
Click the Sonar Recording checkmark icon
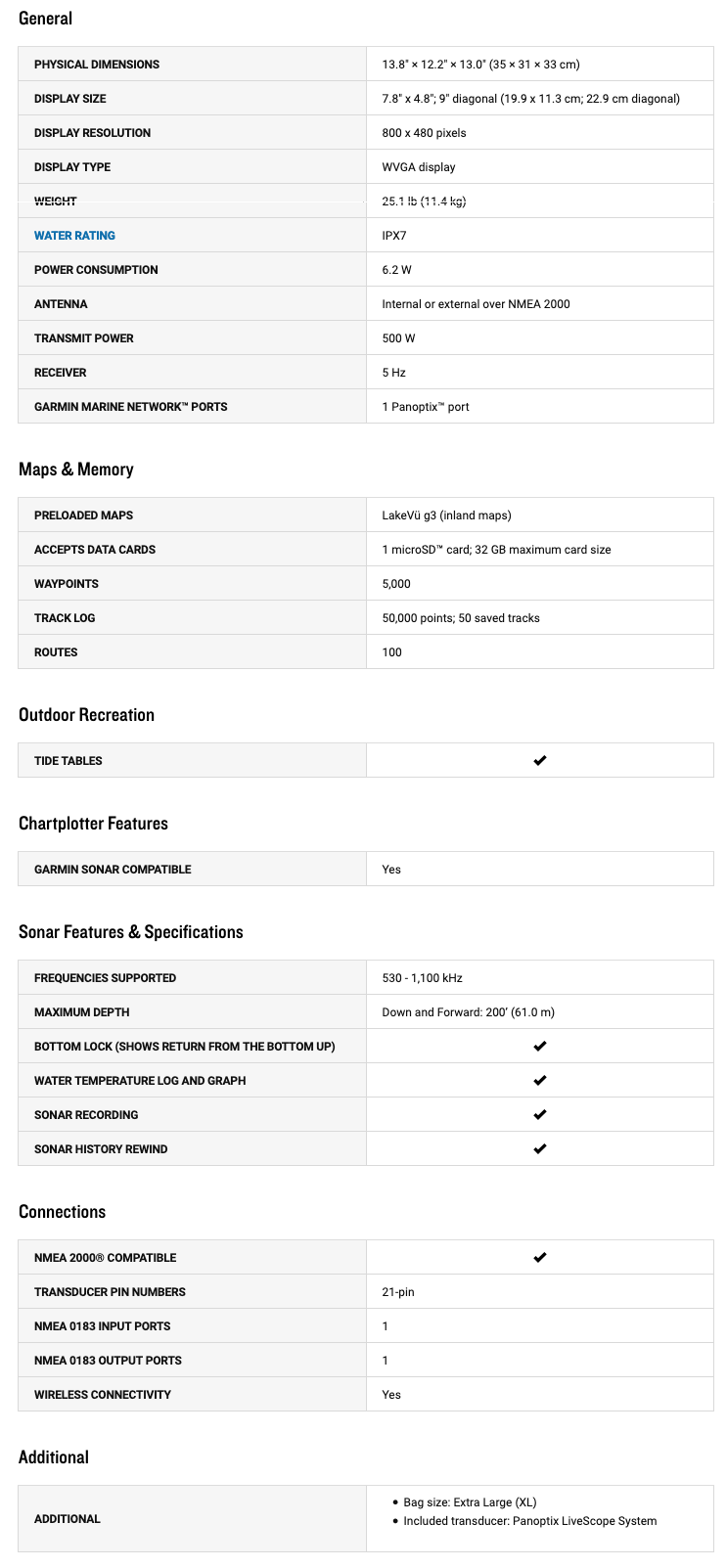(539, 1114)
